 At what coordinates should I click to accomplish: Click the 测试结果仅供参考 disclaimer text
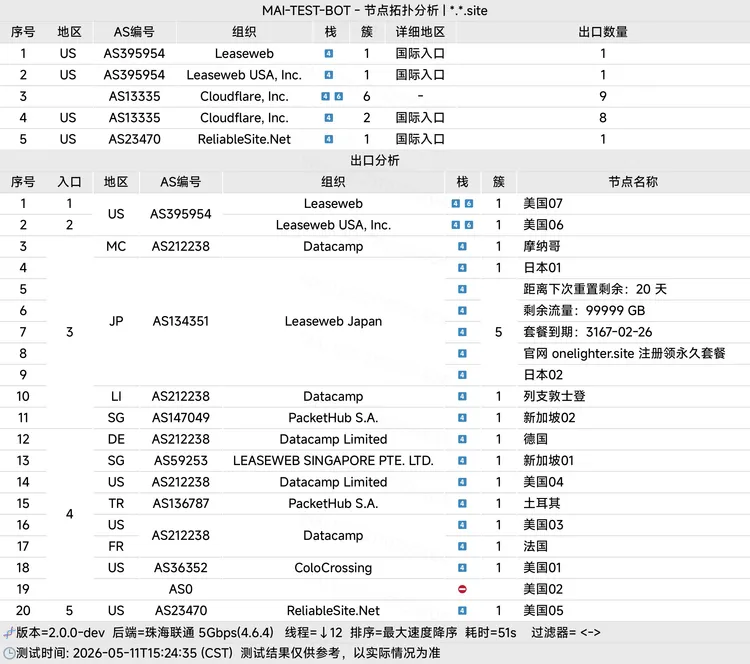pos(340,653)
